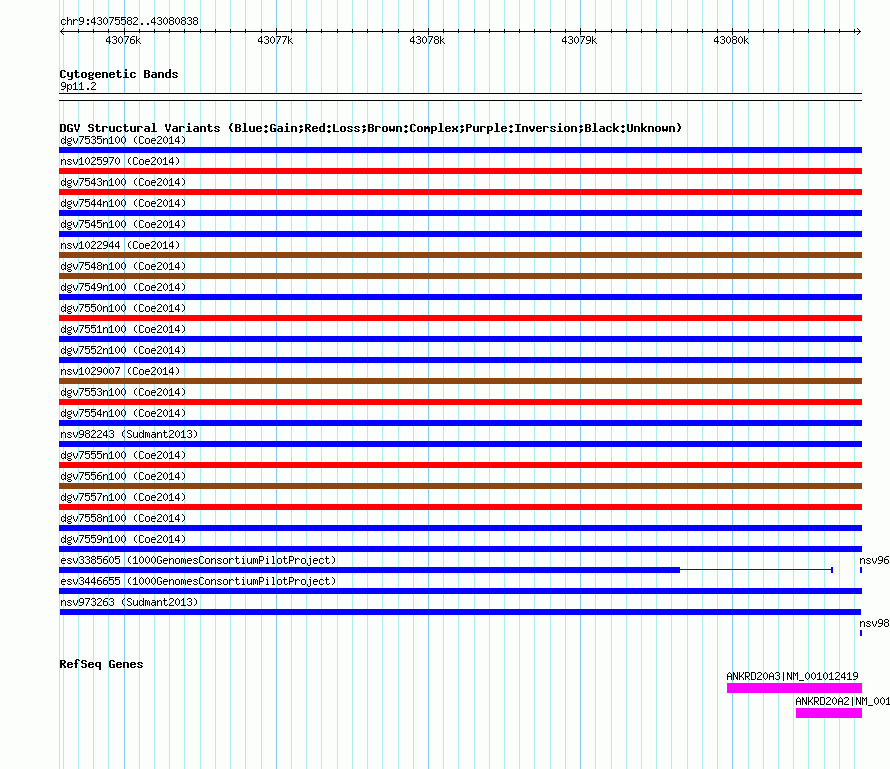Click the brown nsv1022944 complex variant bar
The width and height of the screenshot is (890, 769).
[x=460, y=255]
